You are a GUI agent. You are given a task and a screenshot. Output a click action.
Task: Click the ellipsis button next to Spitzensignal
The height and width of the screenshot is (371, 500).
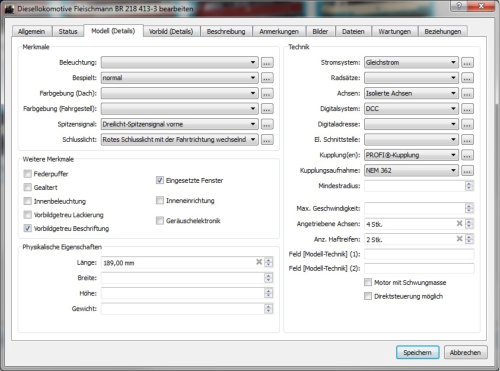(x=267, y=124)
